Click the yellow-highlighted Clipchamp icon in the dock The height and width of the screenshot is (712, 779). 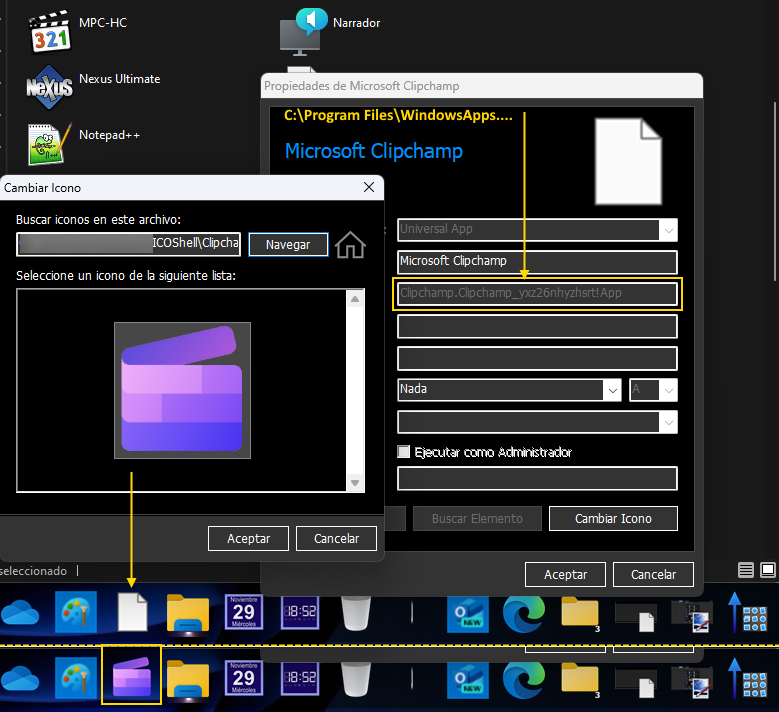[x=132, y=675]
